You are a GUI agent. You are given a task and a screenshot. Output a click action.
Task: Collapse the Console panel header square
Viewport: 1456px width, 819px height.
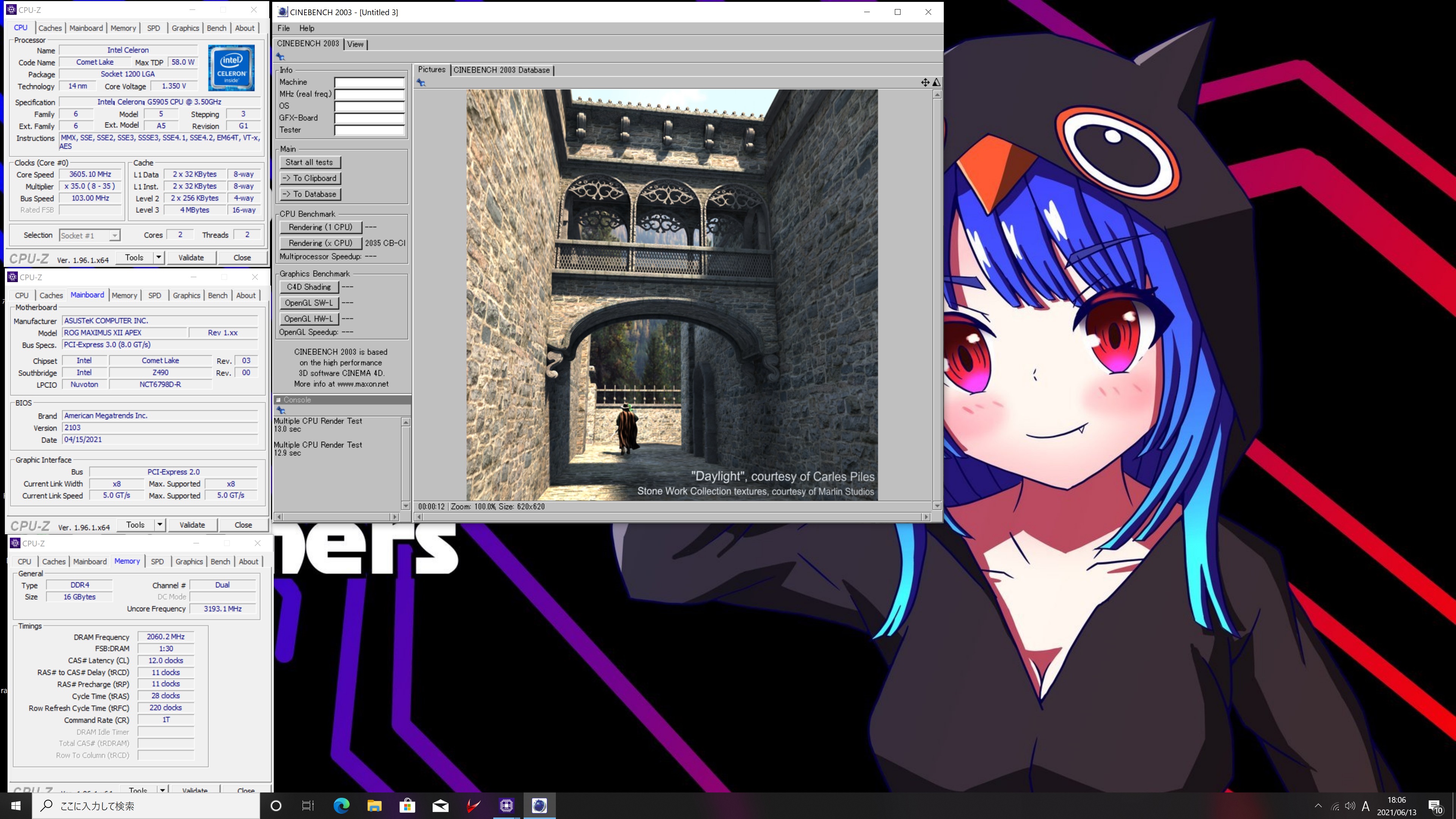tap(278, 400)
